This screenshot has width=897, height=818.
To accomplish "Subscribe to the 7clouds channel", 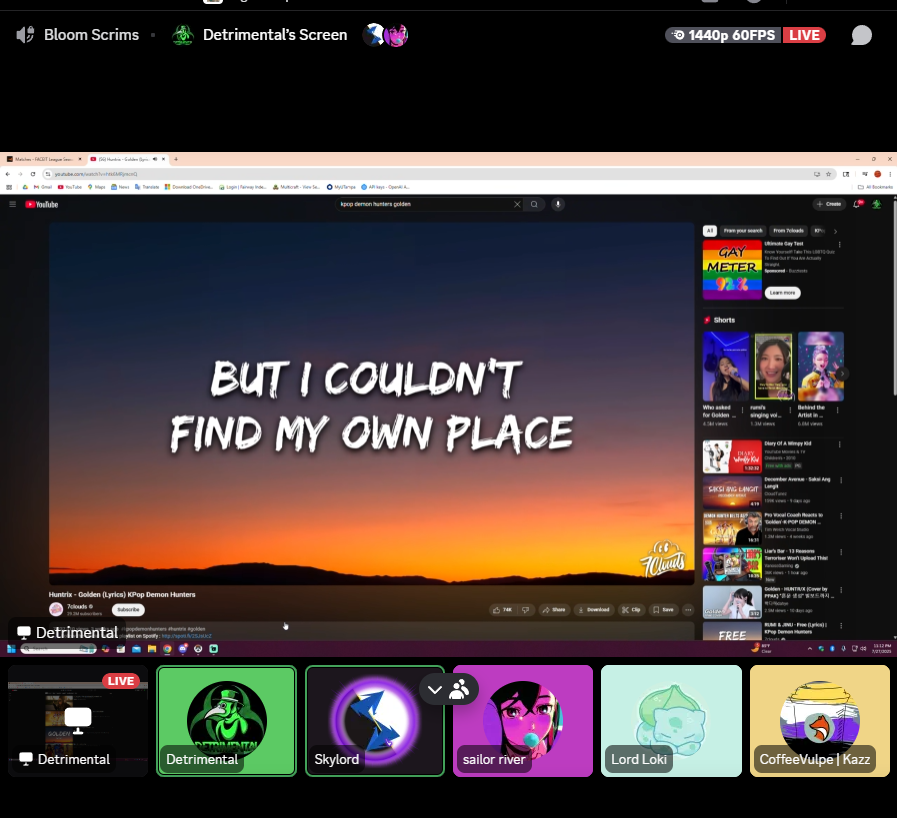I will tap(128, 610).
